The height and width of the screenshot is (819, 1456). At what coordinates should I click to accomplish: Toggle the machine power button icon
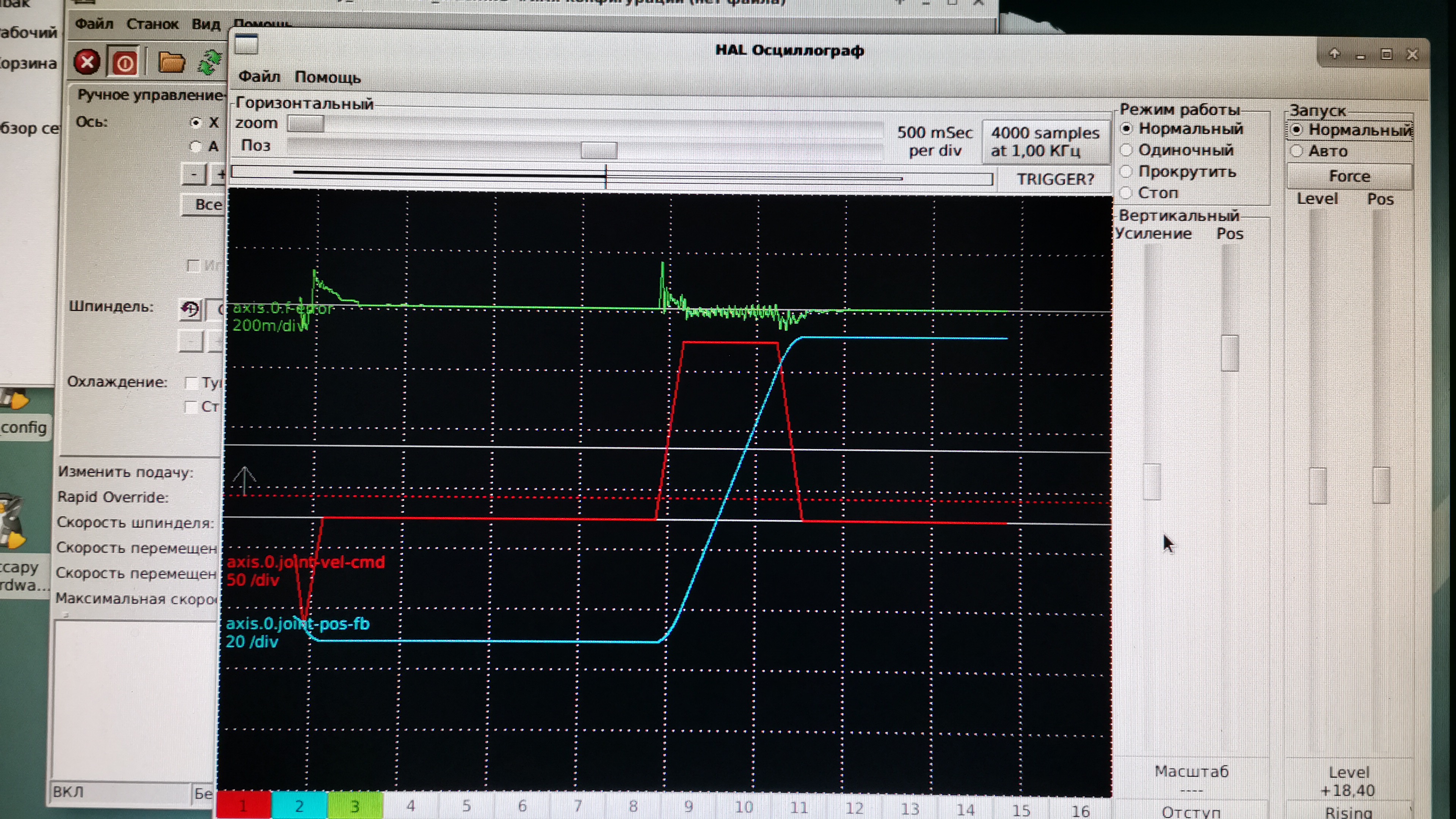[125, 62]
